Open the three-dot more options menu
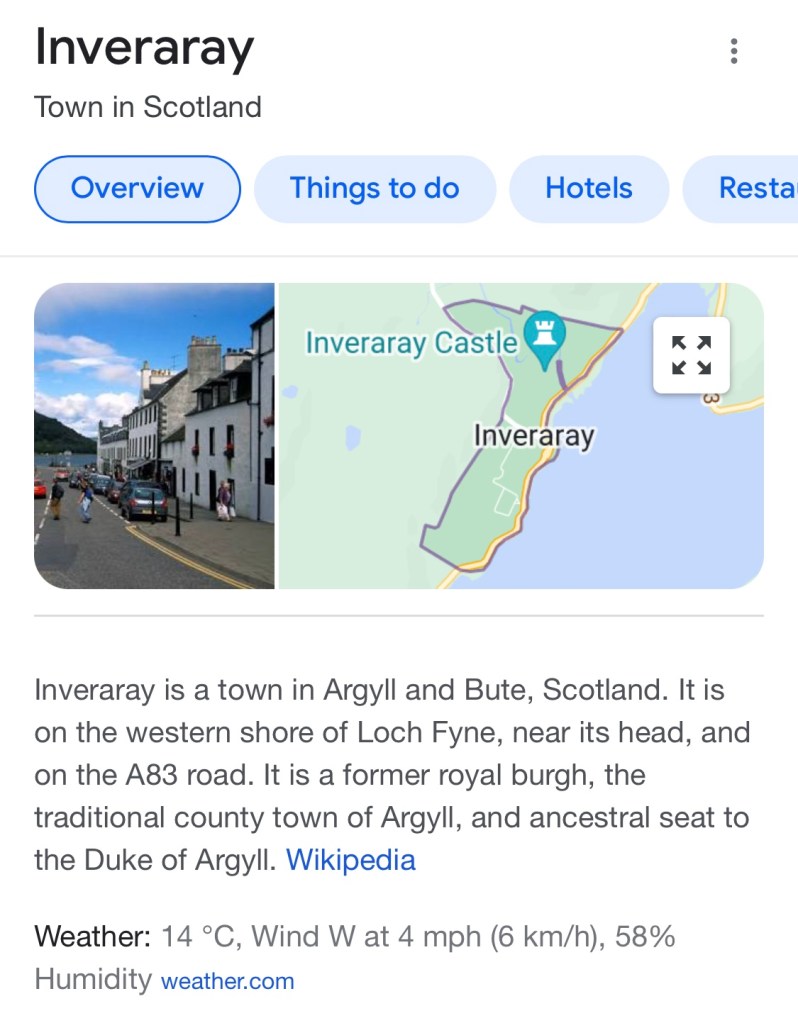 click(x=734, y=51)
